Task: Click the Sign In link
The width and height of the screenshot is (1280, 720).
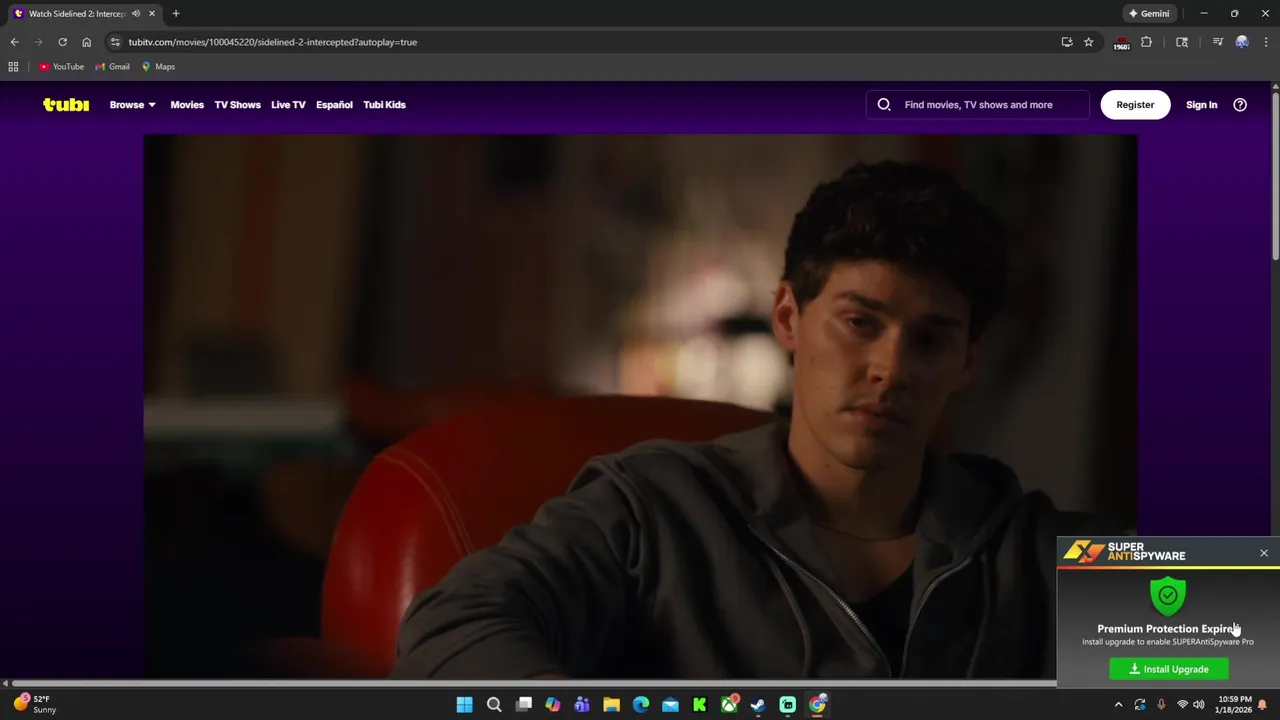Action: coord(1201,104)
